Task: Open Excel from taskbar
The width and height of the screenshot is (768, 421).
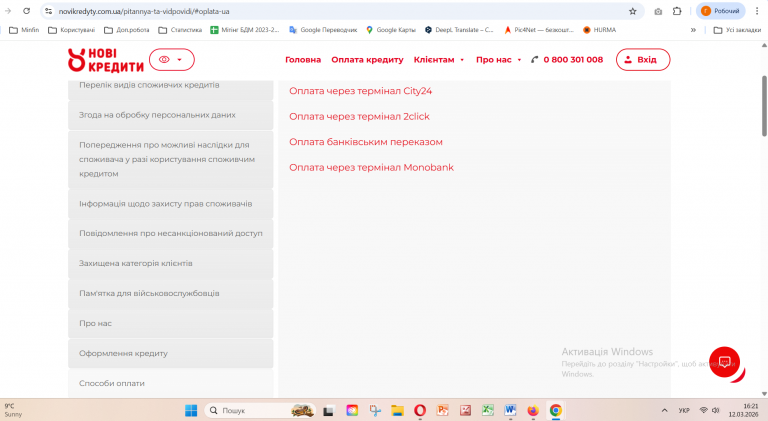Action: point(488,410)
